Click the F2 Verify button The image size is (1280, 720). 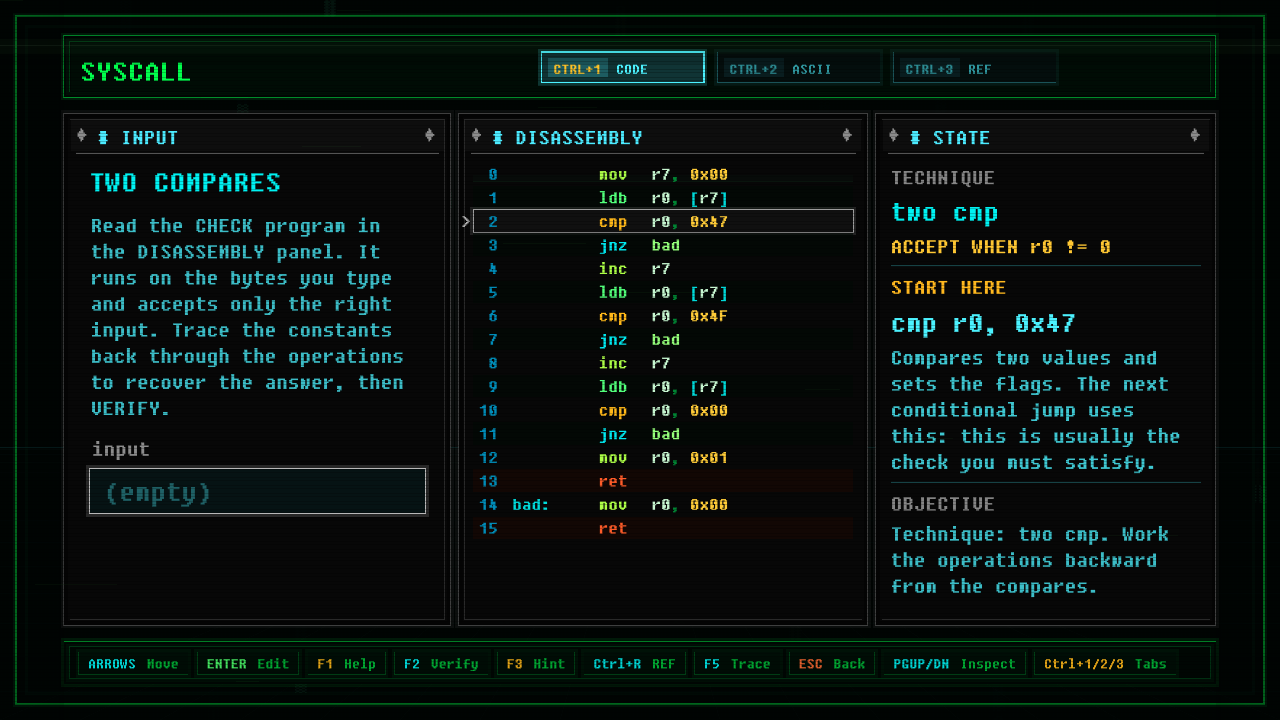[x=440, y=663]
